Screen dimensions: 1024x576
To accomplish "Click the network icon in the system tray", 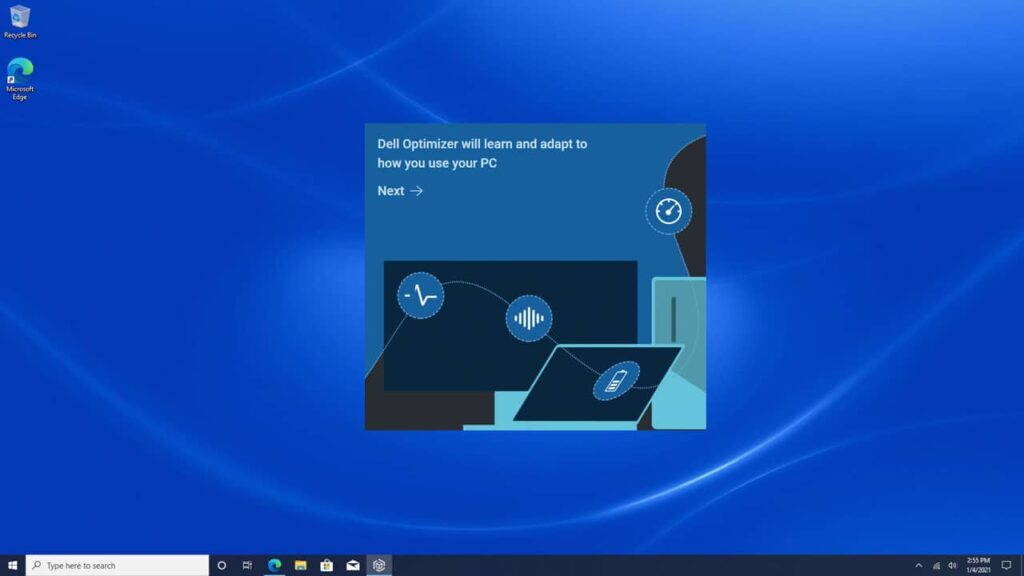I will [x=937, y=565].
